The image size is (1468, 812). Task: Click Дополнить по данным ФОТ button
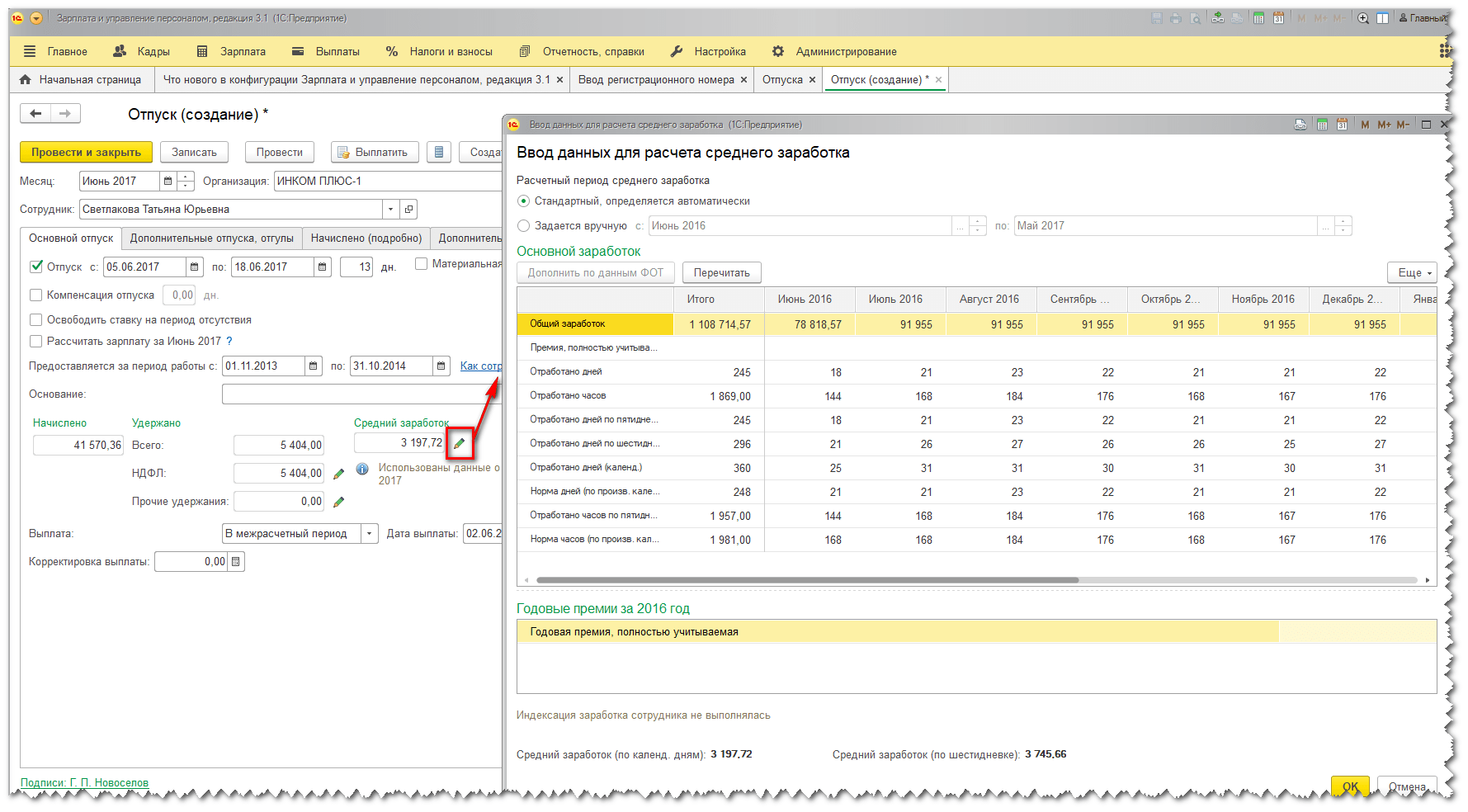[596, 272]
